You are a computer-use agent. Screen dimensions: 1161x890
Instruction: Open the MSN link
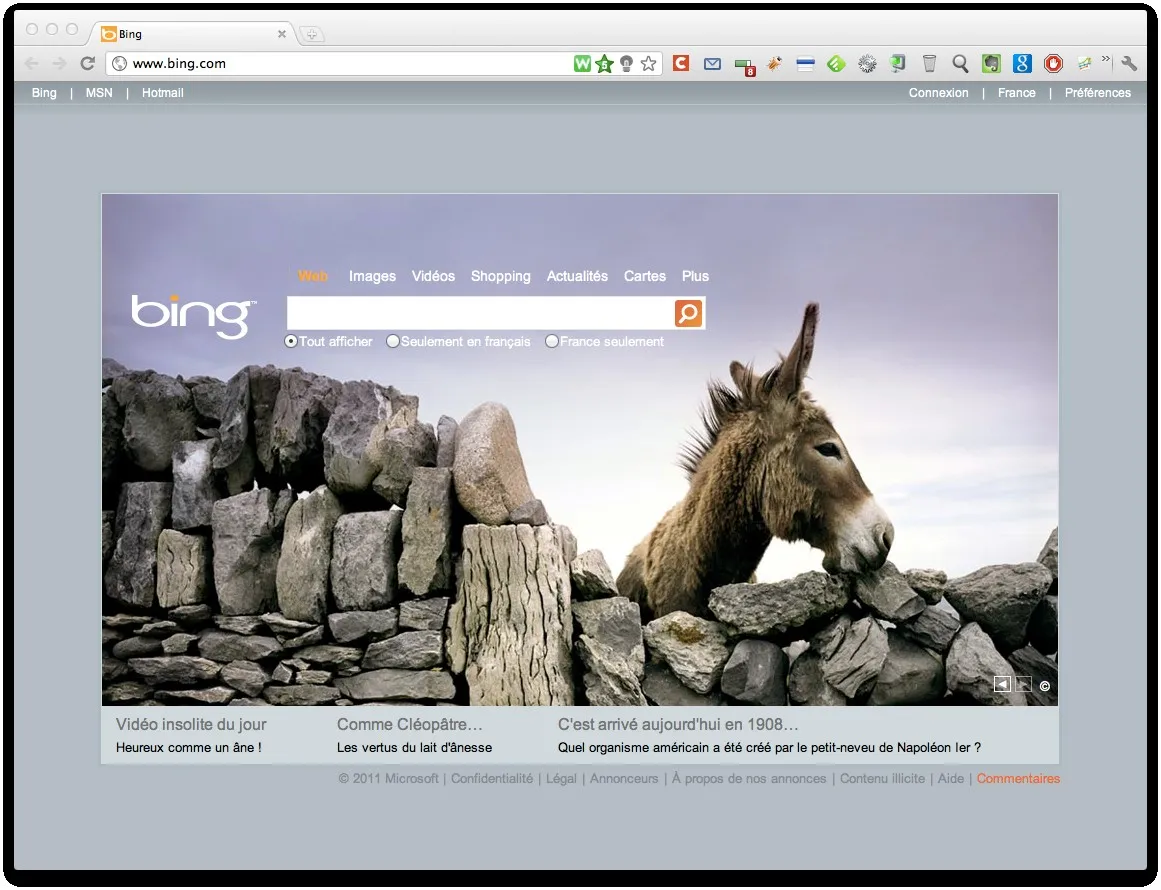[x=99, y=93]
